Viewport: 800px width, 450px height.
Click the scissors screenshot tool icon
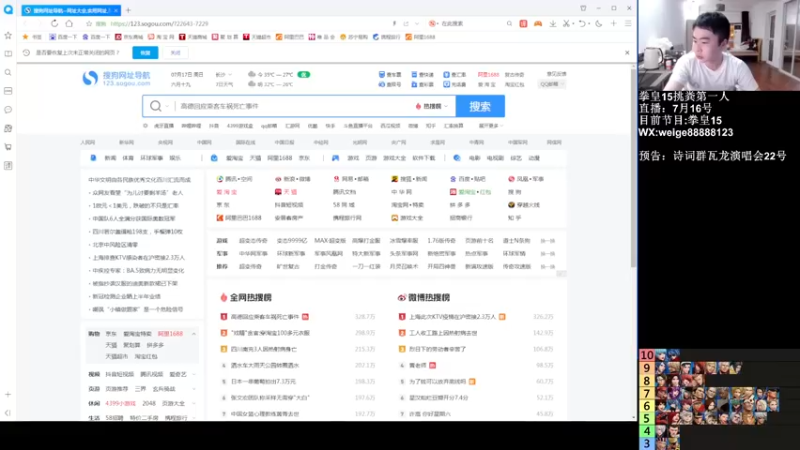(566, 23)
